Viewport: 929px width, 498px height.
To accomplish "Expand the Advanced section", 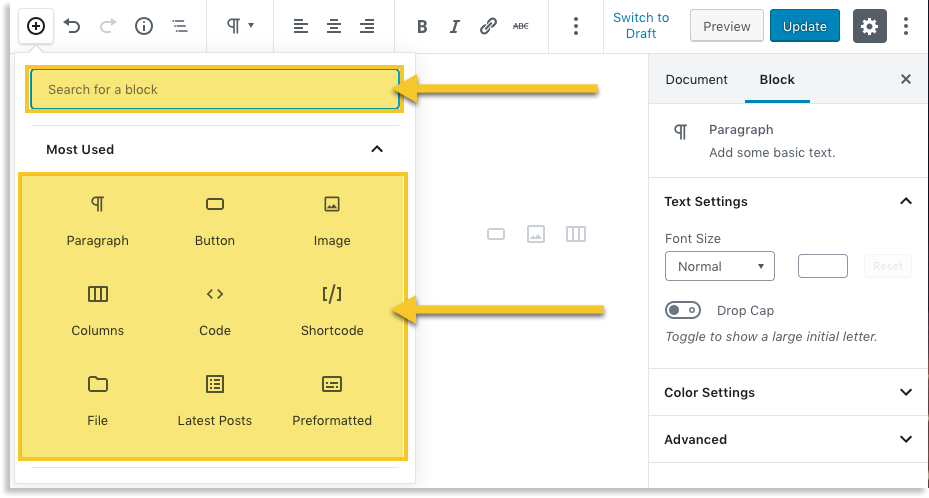I will 788,439.
